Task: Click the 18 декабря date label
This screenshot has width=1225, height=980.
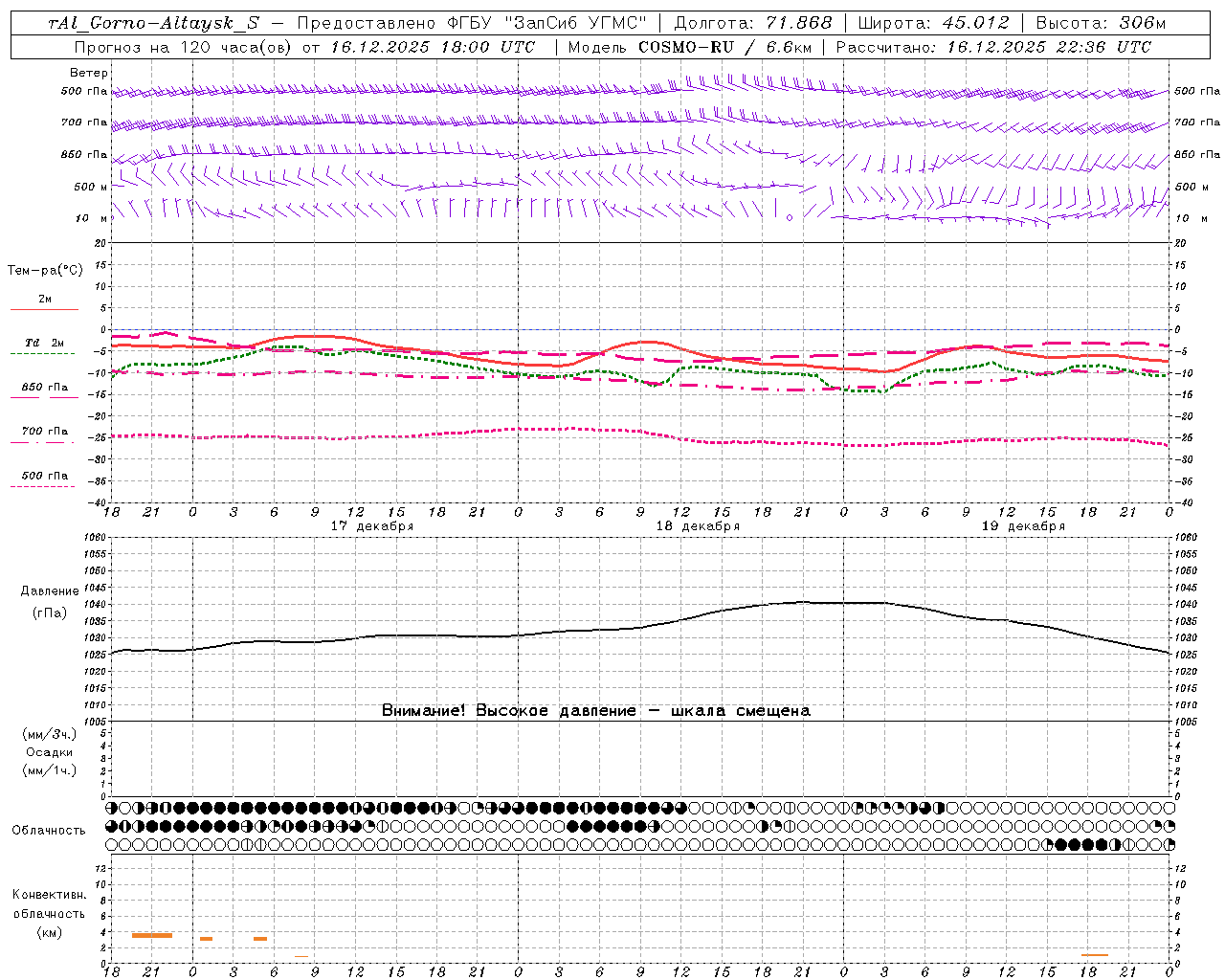Action: point(698,526)
